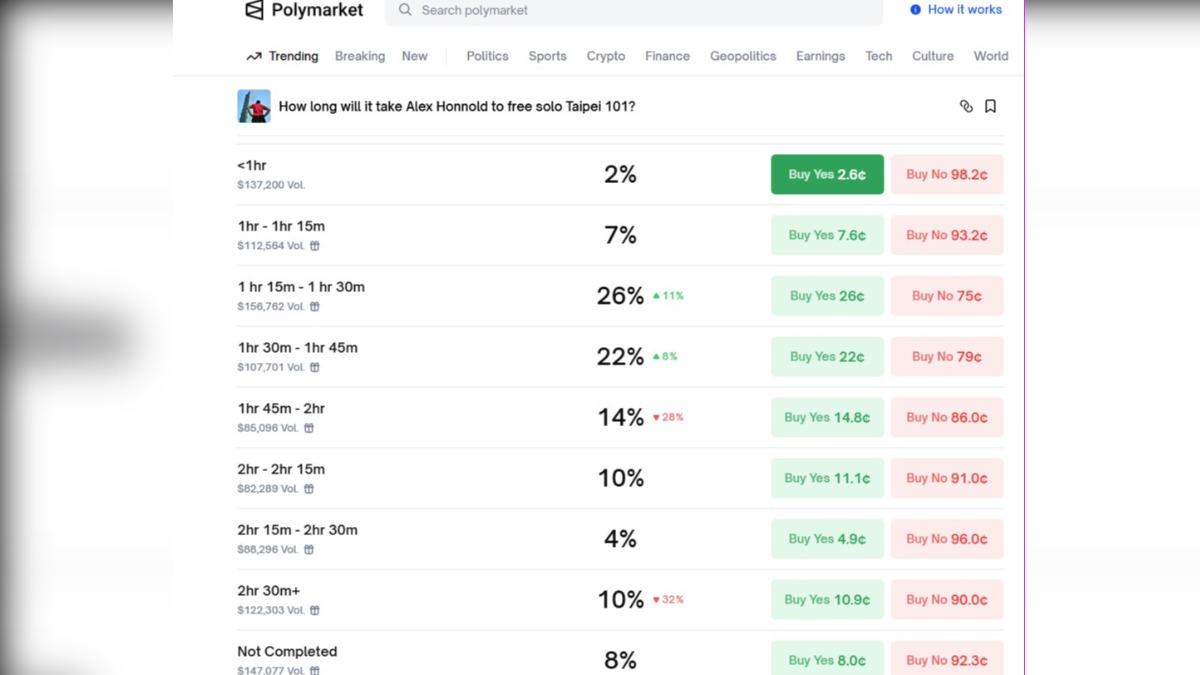The height and width of the screenshot is (675, 1200).
Task: Click the search magnifier icon
Action: pyautogui.click(x=405, y=10)
